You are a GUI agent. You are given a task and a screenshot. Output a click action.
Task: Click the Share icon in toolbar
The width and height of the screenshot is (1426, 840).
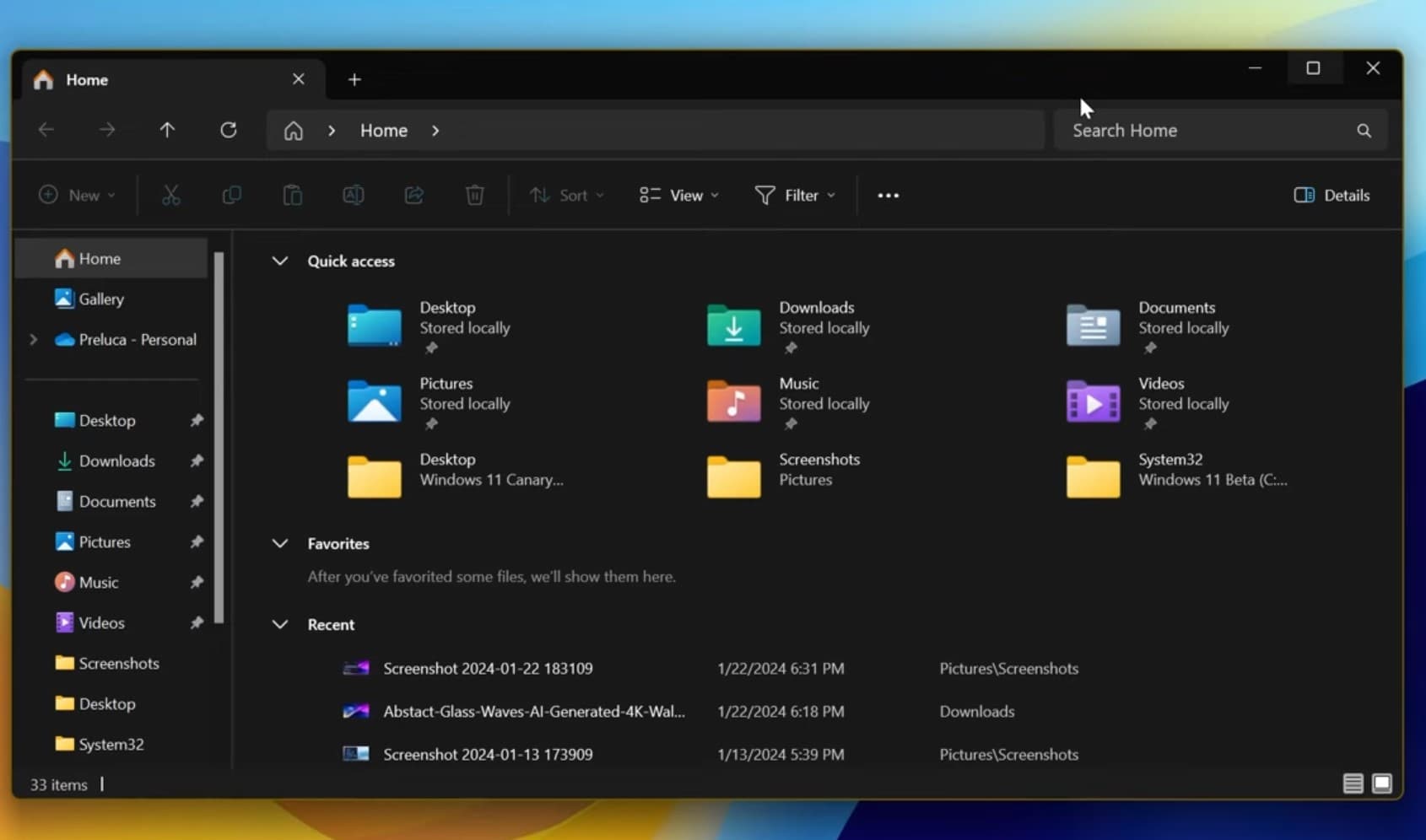click(414, 195)
